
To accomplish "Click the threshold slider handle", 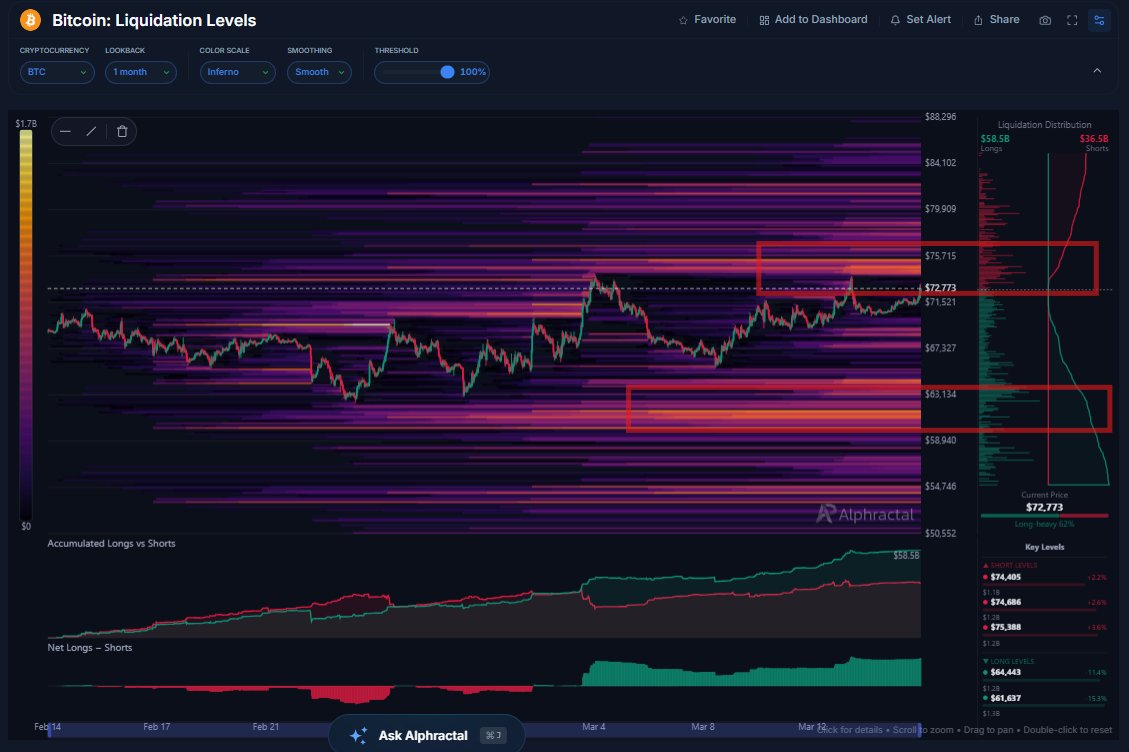I will pyautogui.click(x=447, y=72).
